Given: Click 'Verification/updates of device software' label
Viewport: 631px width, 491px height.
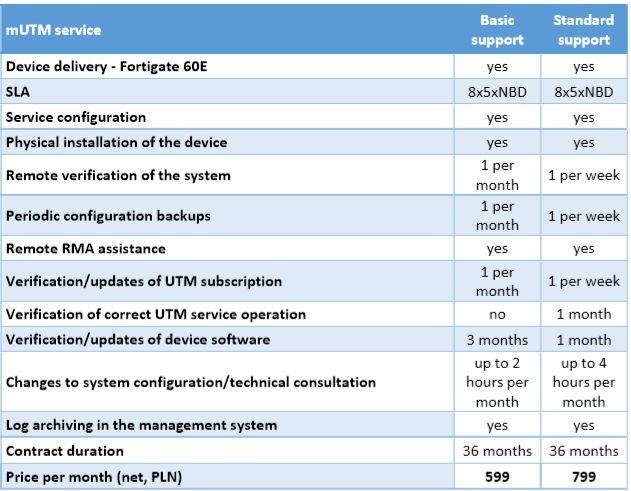Looking at the screenshot, I should (138, 340).
